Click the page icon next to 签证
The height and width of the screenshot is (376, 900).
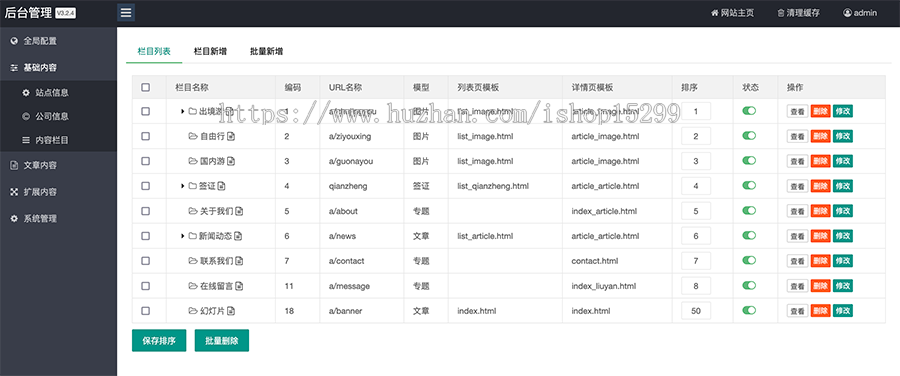(222, 186)
